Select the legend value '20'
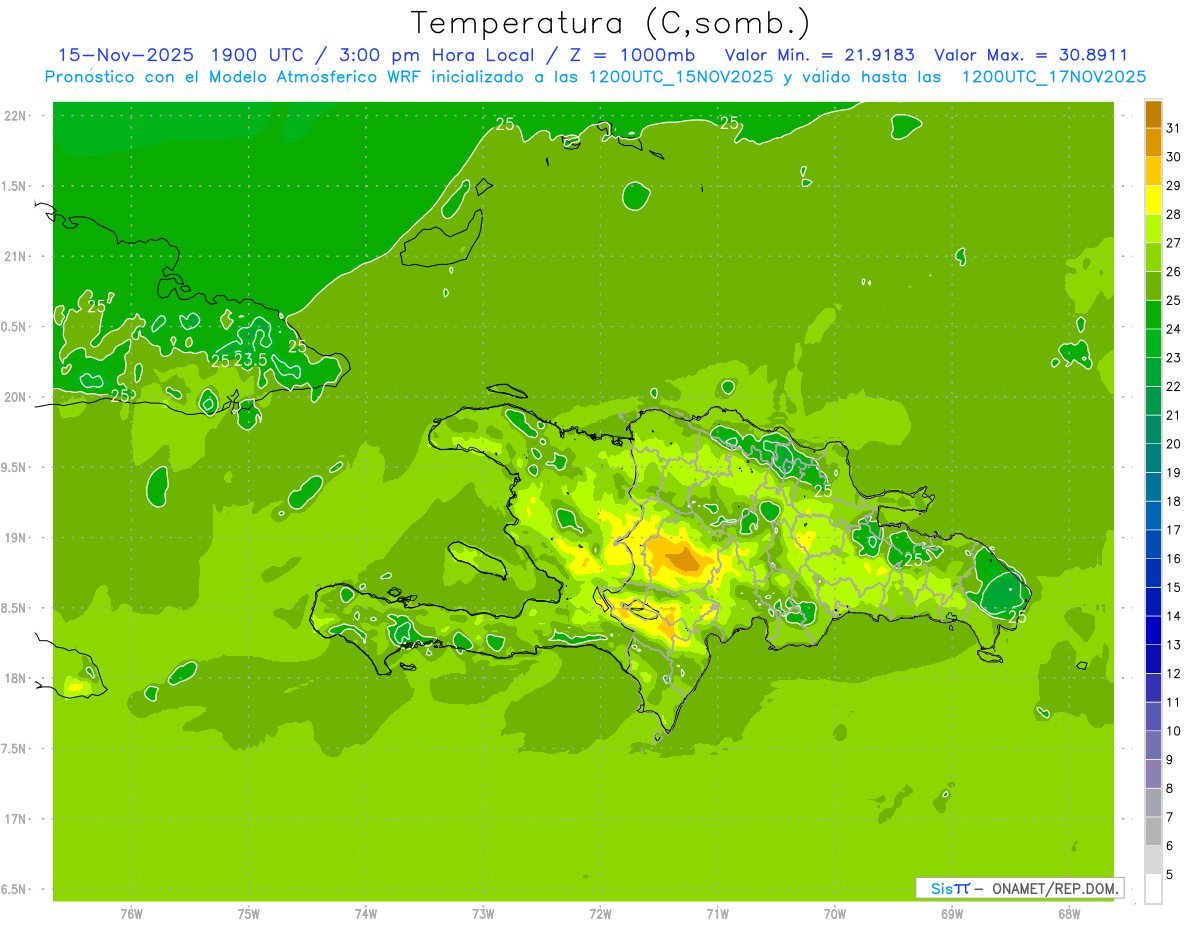Image resolution: width=1200 pixels, height=927 pixels. coord(1174,444)
